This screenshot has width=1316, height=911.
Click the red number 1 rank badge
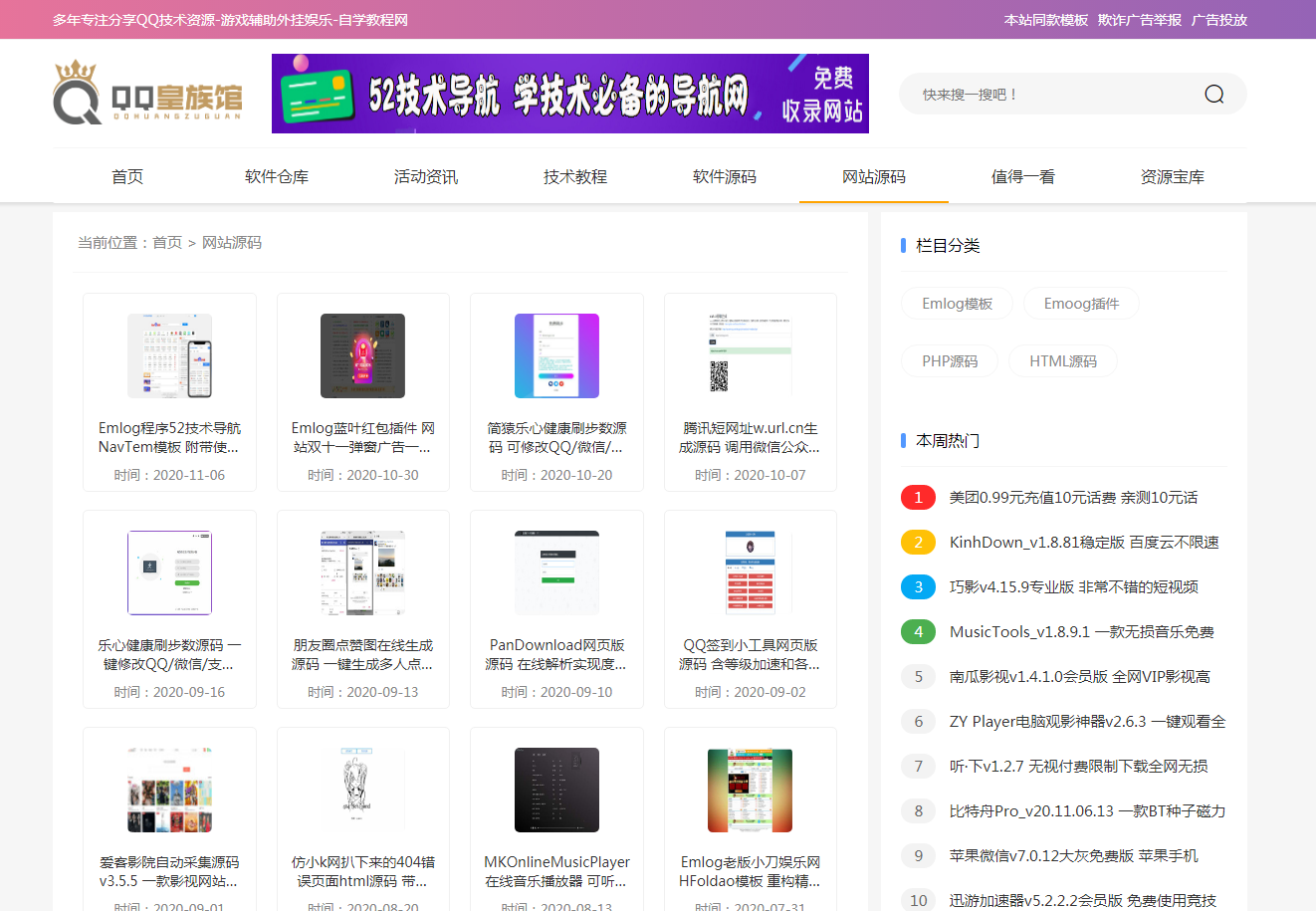click(918, 498)
